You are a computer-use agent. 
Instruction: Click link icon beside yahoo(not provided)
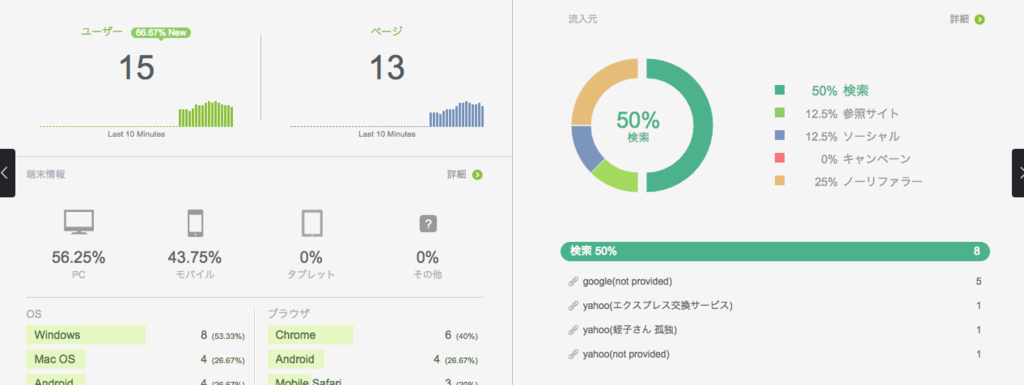[573, 354]
